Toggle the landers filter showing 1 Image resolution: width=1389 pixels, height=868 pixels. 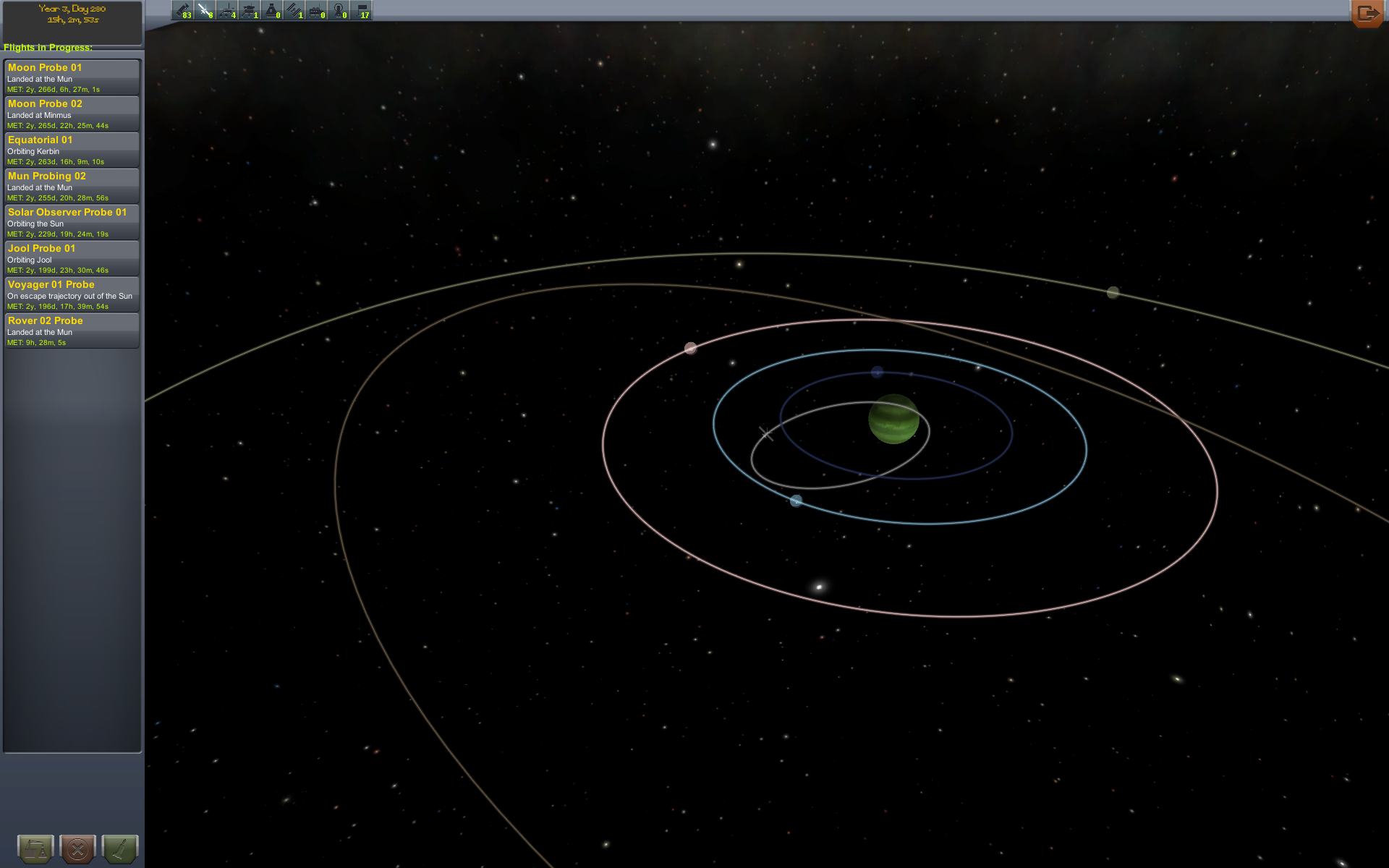click(x=250, y=11)
